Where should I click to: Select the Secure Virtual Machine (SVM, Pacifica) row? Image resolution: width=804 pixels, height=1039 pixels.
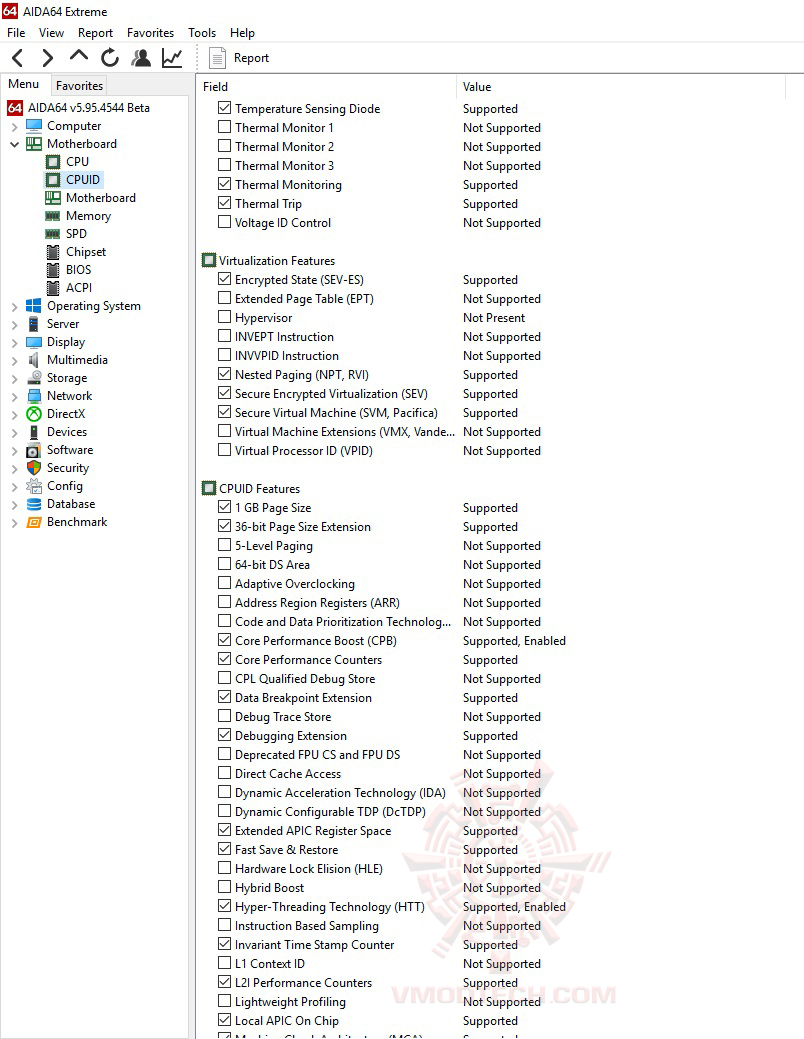(336, 413)
